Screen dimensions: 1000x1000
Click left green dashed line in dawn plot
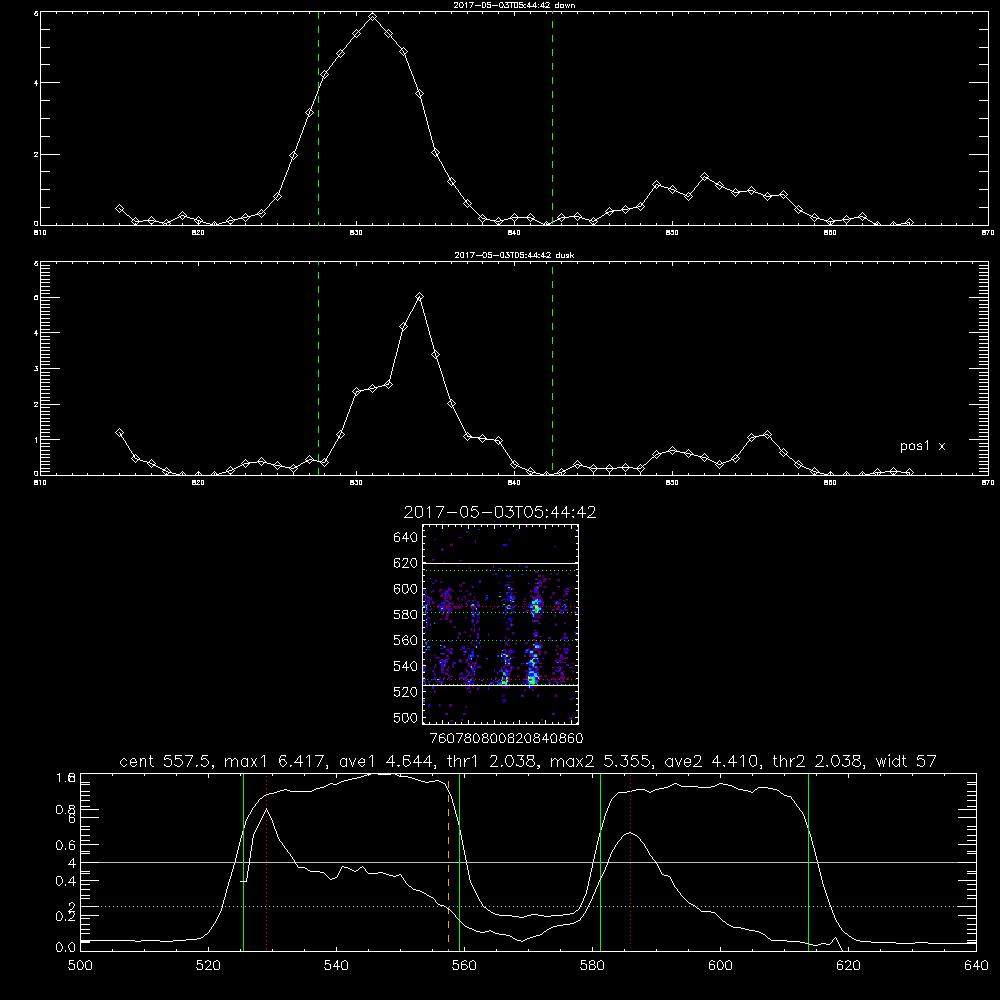point(318,121)
